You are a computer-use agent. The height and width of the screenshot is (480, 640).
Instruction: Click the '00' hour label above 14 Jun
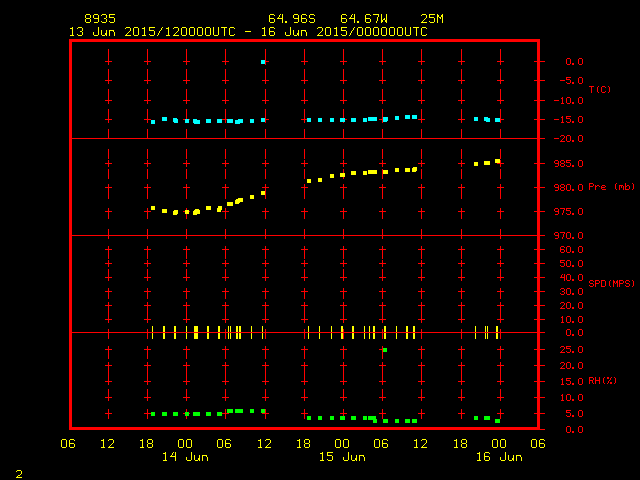(185, 444)
